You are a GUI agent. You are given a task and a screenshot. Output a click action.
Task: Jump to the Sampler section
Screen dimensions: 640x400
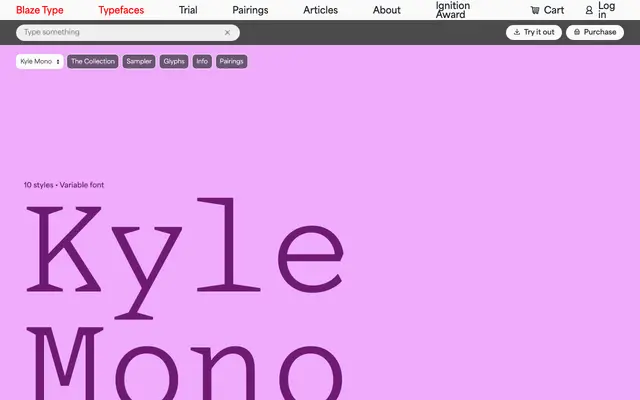[x=139, y=62]
